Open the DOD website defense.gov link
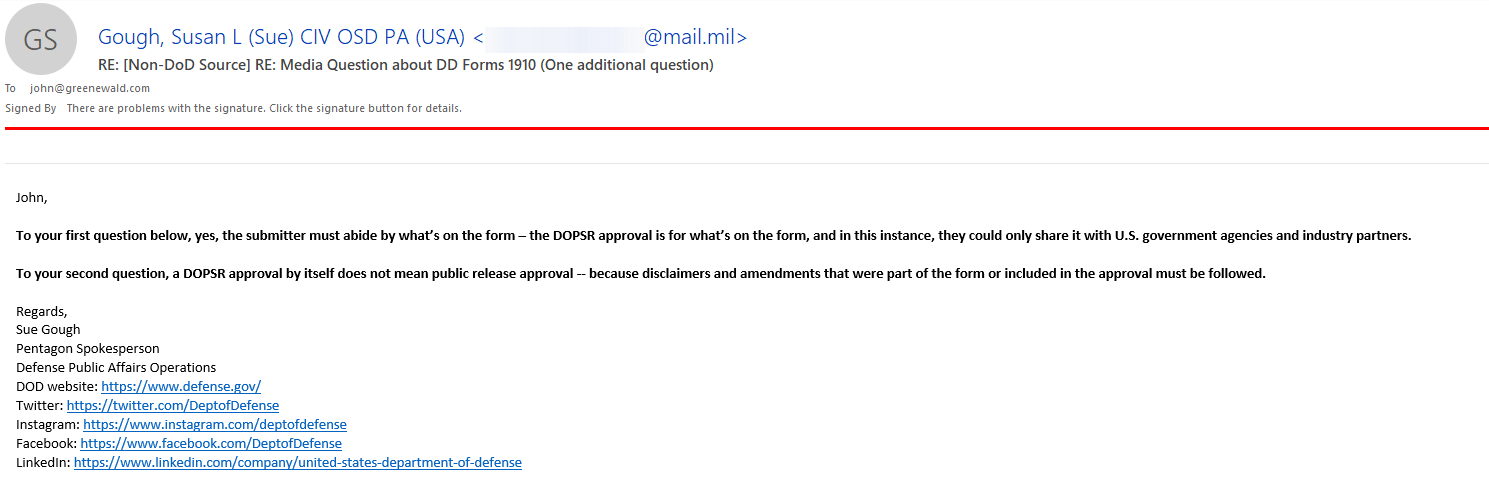Screen dimensions: 1489x479 [181, 386]
